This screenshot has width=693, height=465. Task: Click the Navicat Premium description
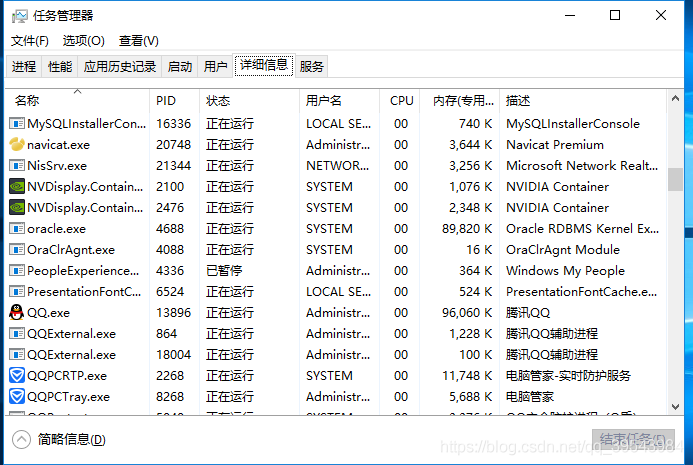click(x=555, y=145)
